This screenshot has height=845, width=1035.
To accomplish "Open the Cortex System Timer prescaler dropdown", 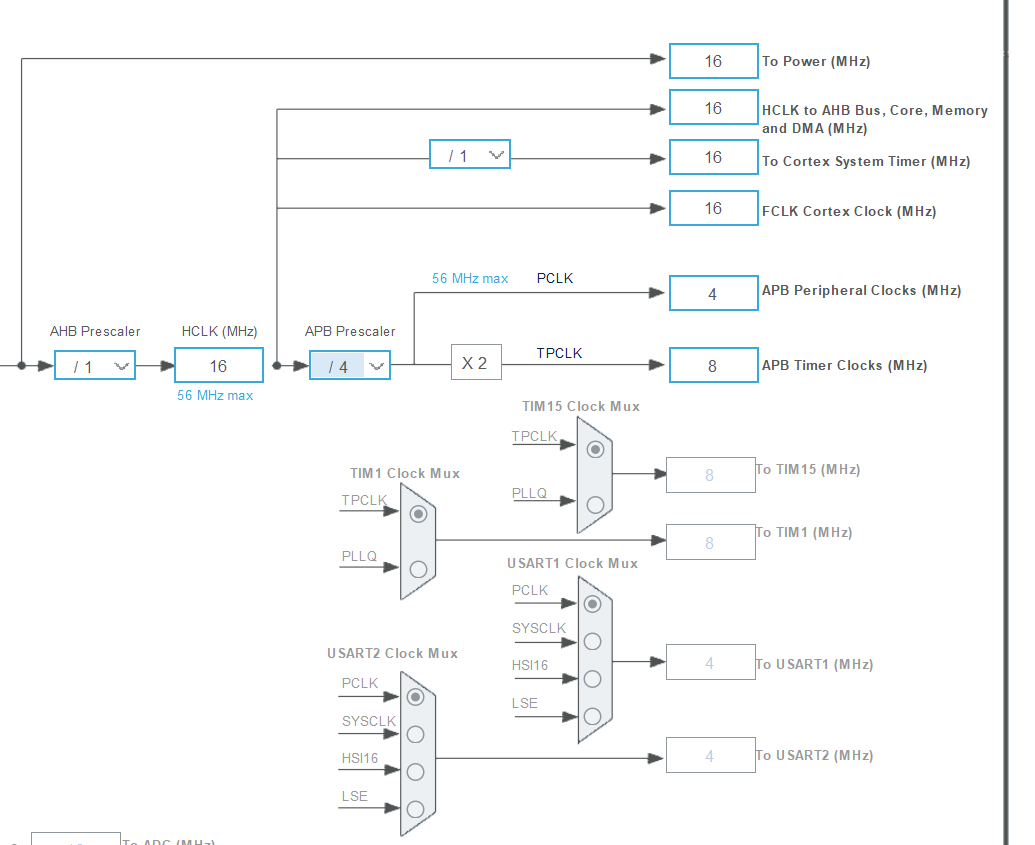I will pos(469,154).
